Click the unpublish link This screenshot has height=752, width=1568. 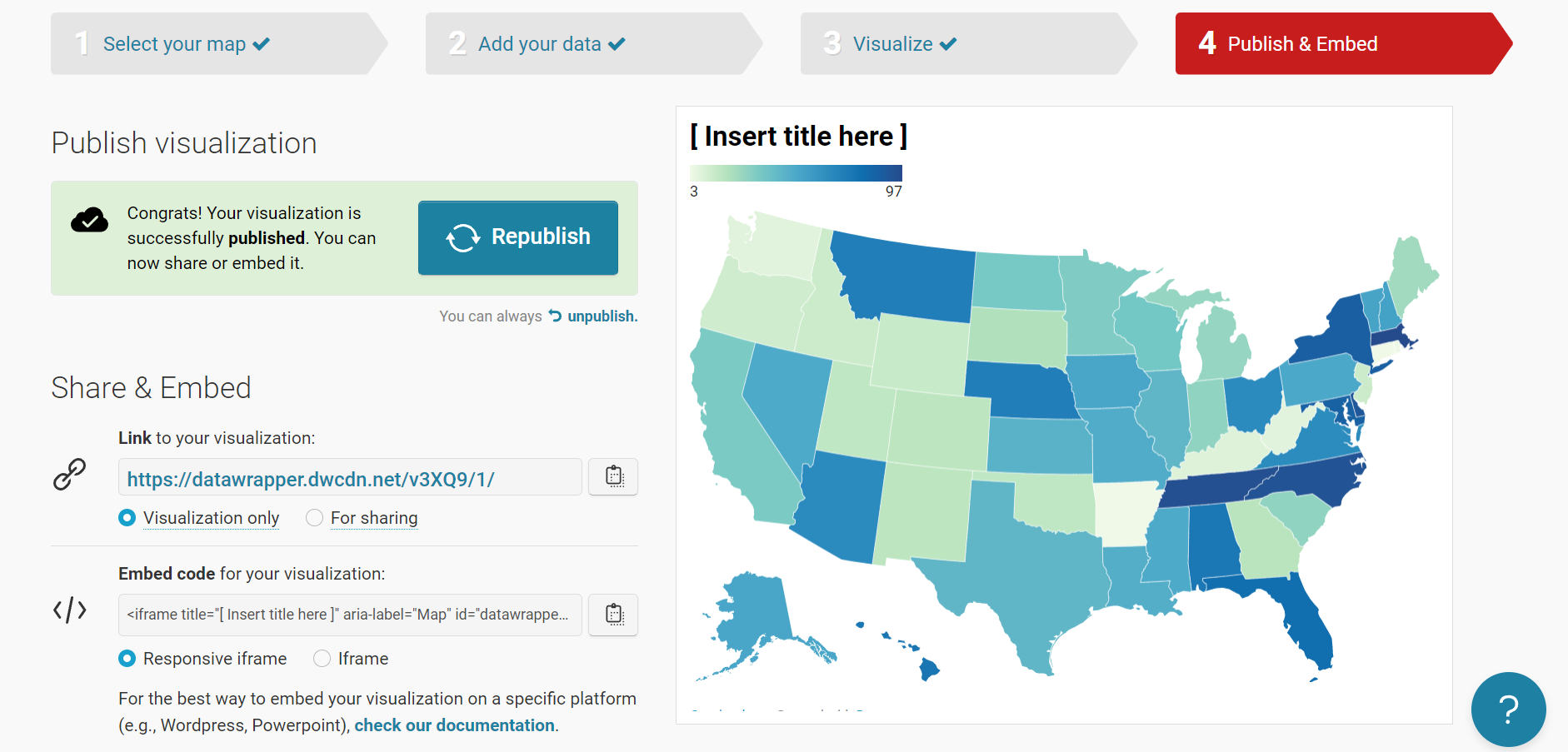[602, 316]
